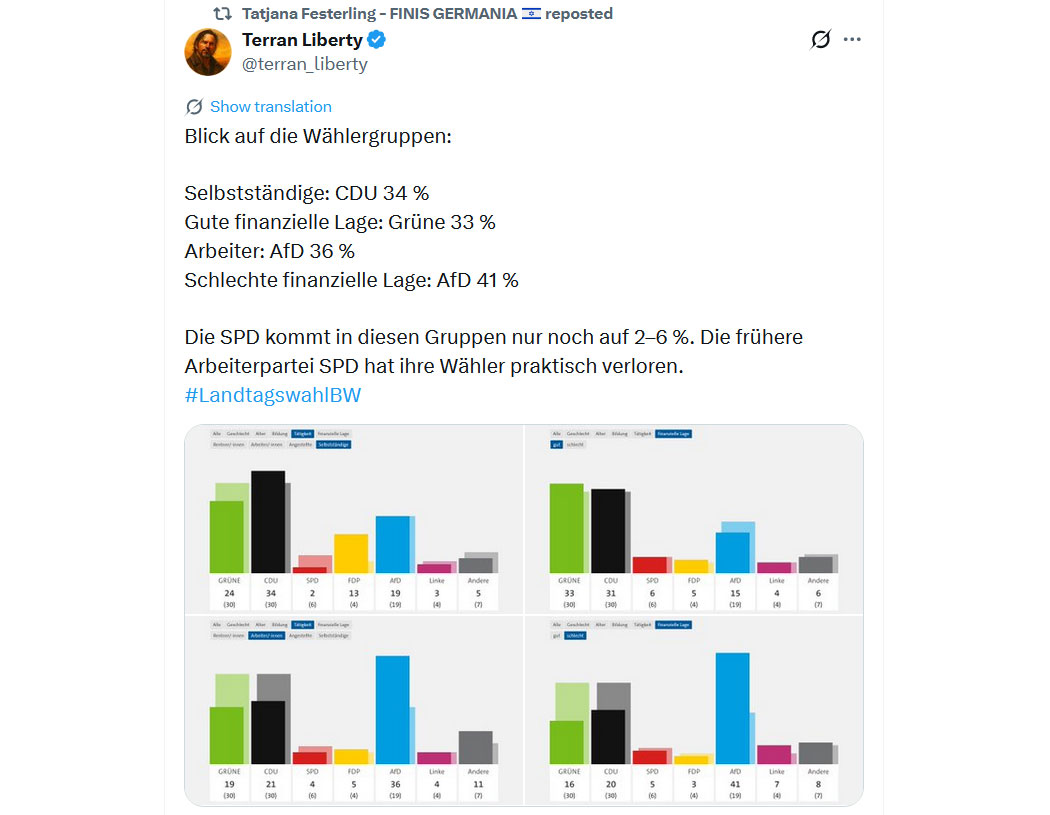Viewport: 1050px width, 815px height.
Task: Click the tall blue AfD bar showing 41
Action: point(733,708)
